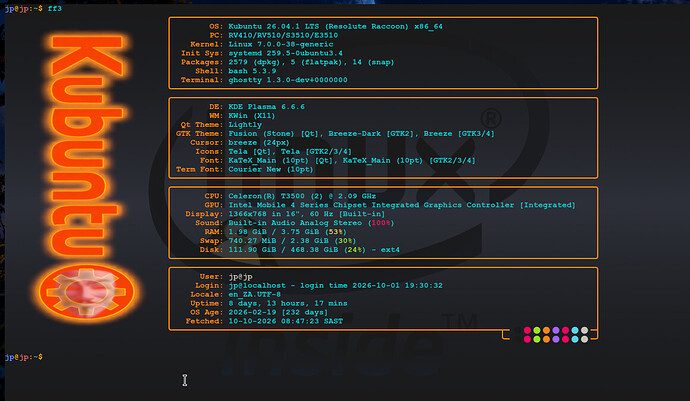Click the Courier New term font value
Screen dimensions: 690x401
tap(271, 169)
